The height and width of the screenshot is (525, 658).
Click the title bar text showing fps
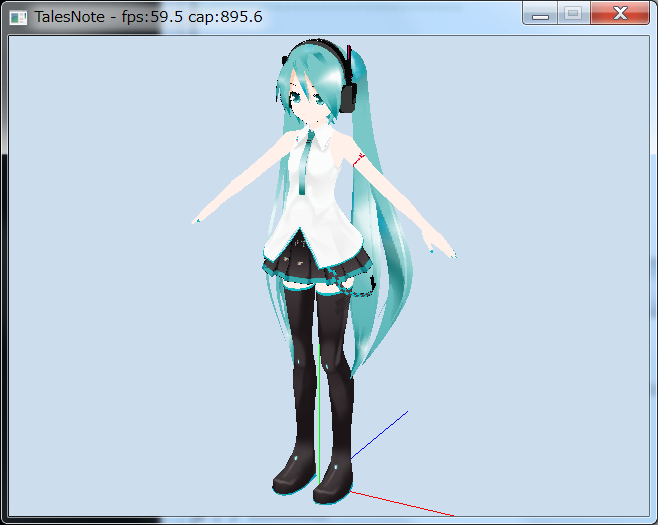[x=148, y=17]
